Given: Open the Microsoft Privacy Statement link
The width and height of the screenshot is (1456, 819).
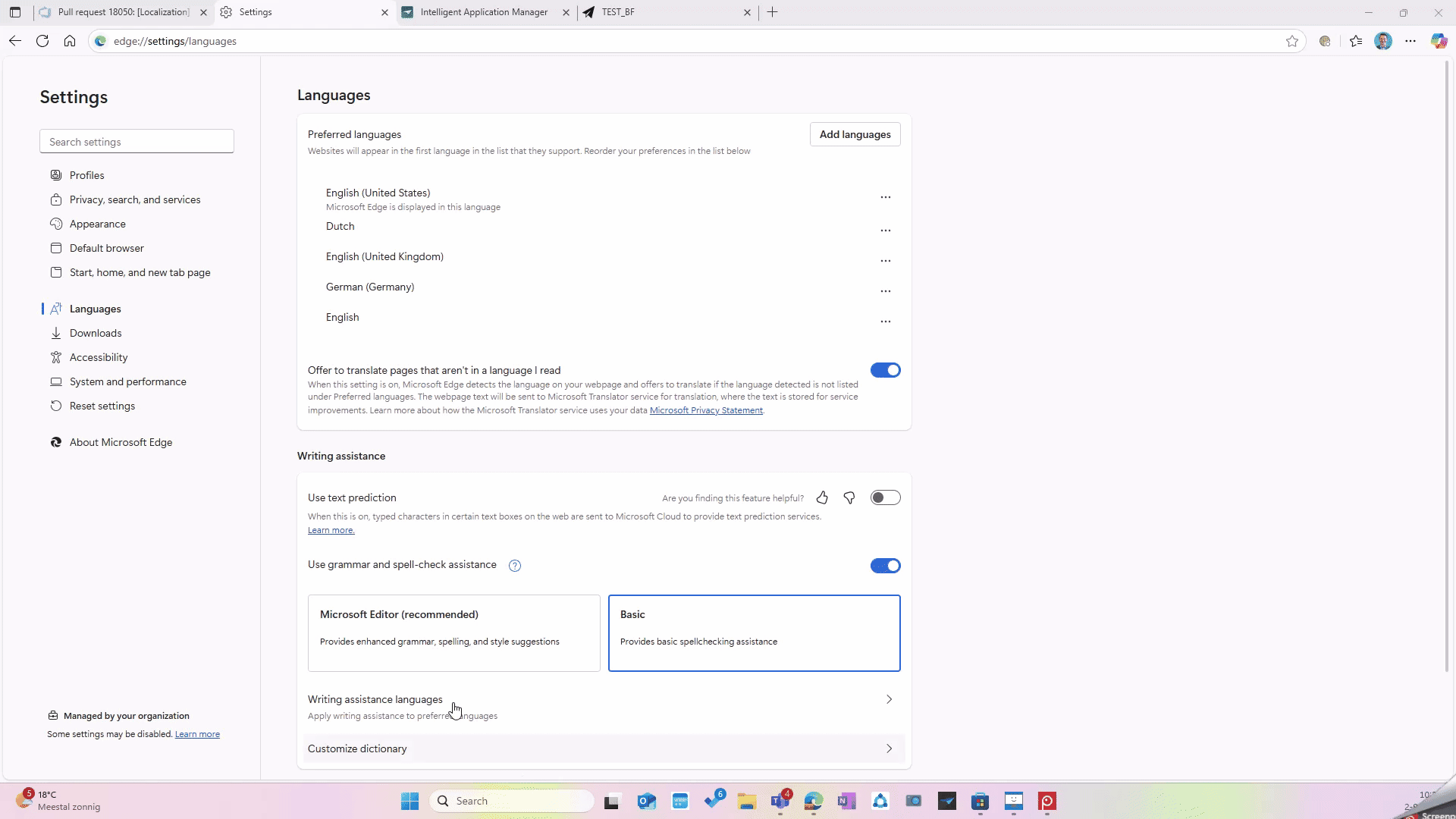Looking at the screenshot, I should click(706, 410).
